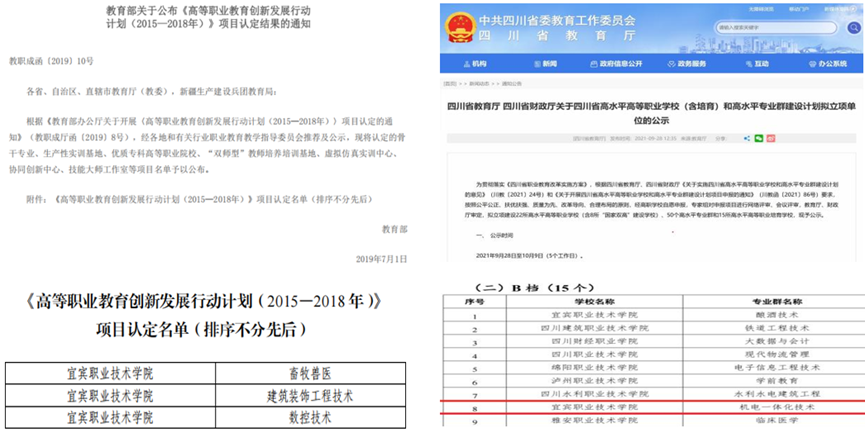865x433 pixels.
Task: Select the 数控技术 table cell
Action: coord(309,415)
